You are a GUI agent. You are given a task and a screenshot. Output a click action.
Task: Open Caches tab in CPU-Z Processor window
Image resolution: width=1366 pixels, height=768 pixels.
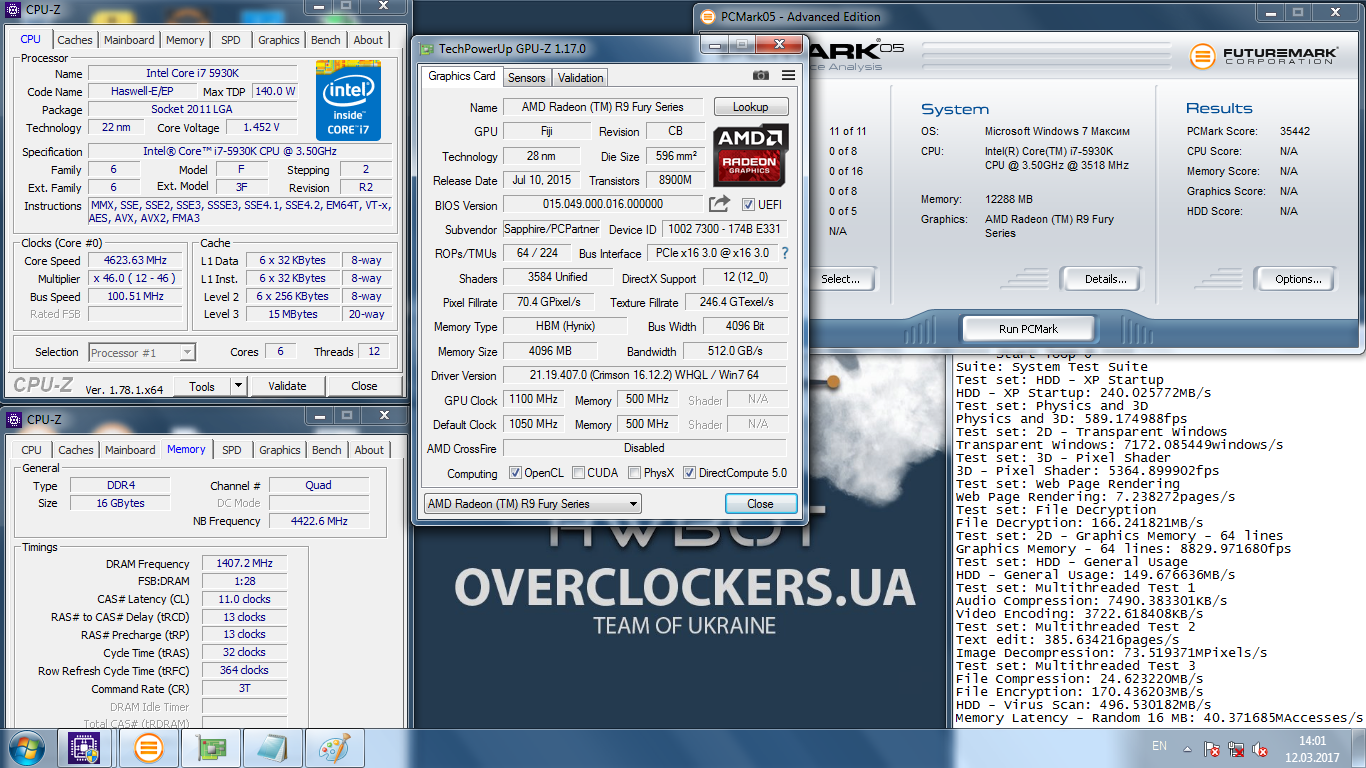coord(74,40)
